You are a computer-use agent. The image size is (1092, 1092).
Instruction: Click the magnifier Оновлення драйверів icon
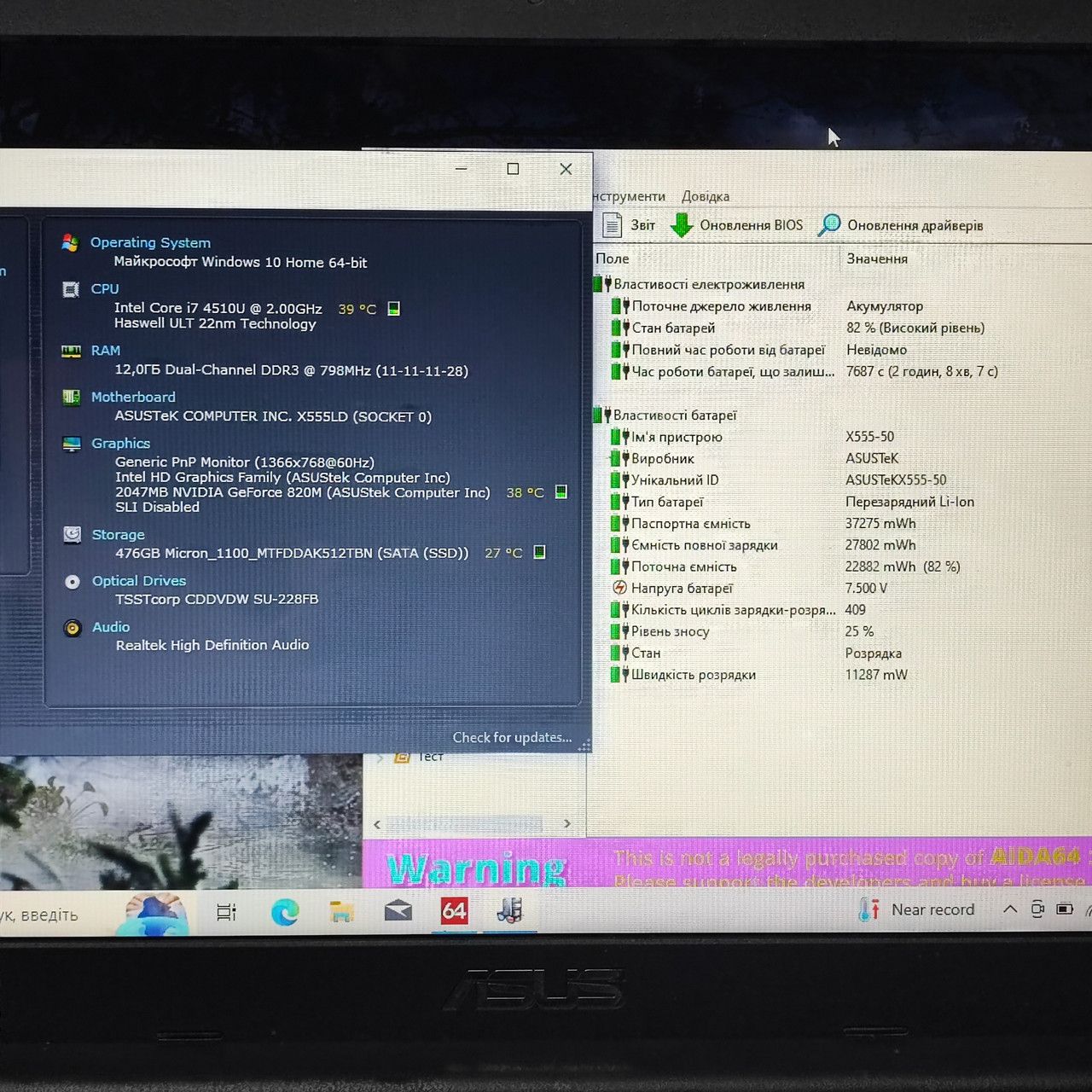click(x=829, y=225)
